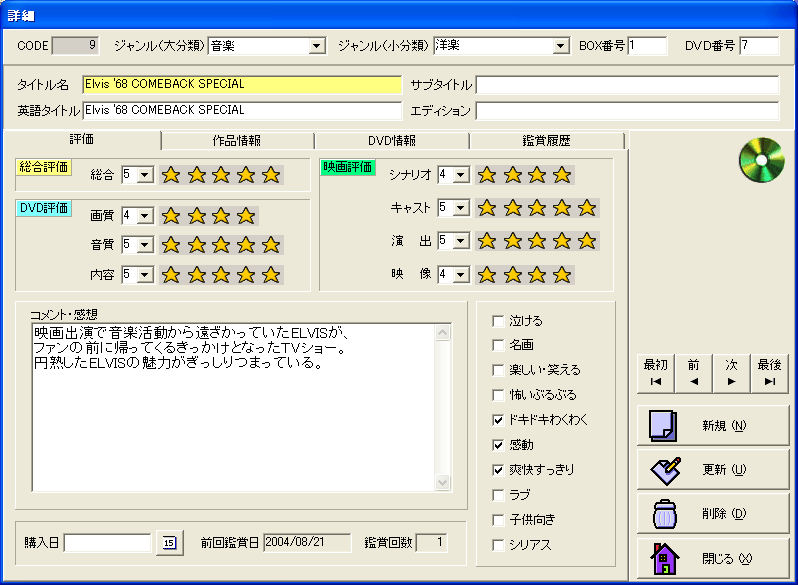This screenshot has width=798, height=585.
Task: Click the サブタイトル input field
Action: click(628, 85)
